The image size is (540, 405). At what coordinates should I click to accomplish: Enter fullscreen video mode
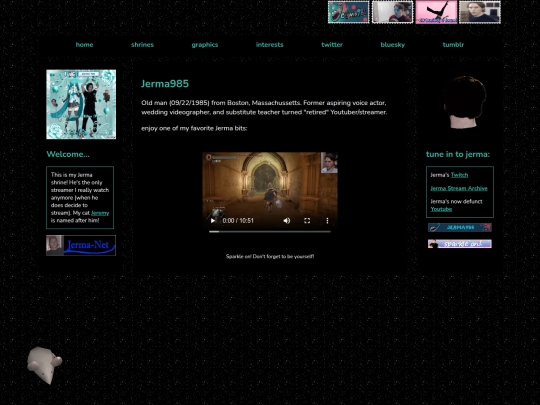click(307, 220)
